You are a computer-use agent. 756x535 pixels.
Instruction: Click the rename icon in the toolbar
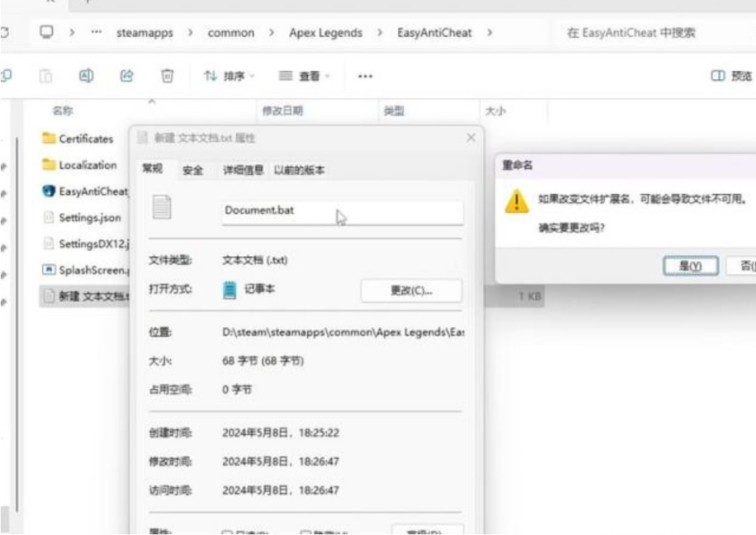(86, 76)
